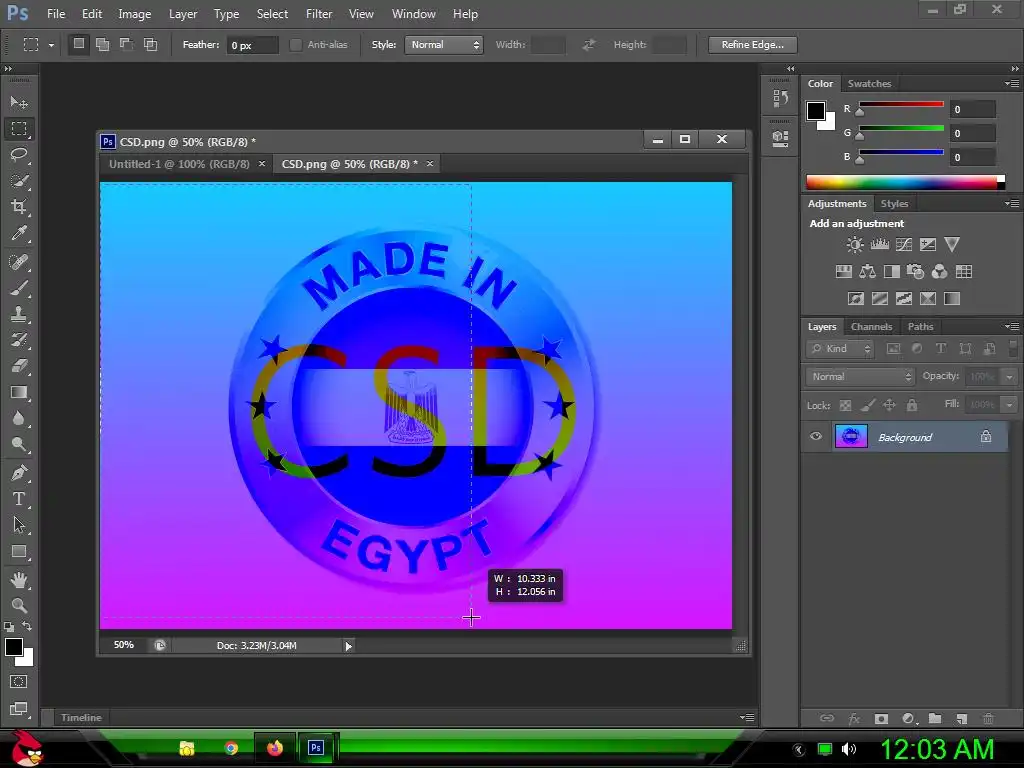Open the Opacity dropdown arrow
Viewport: 1024px width, 768px height.
pos(1010,377)
